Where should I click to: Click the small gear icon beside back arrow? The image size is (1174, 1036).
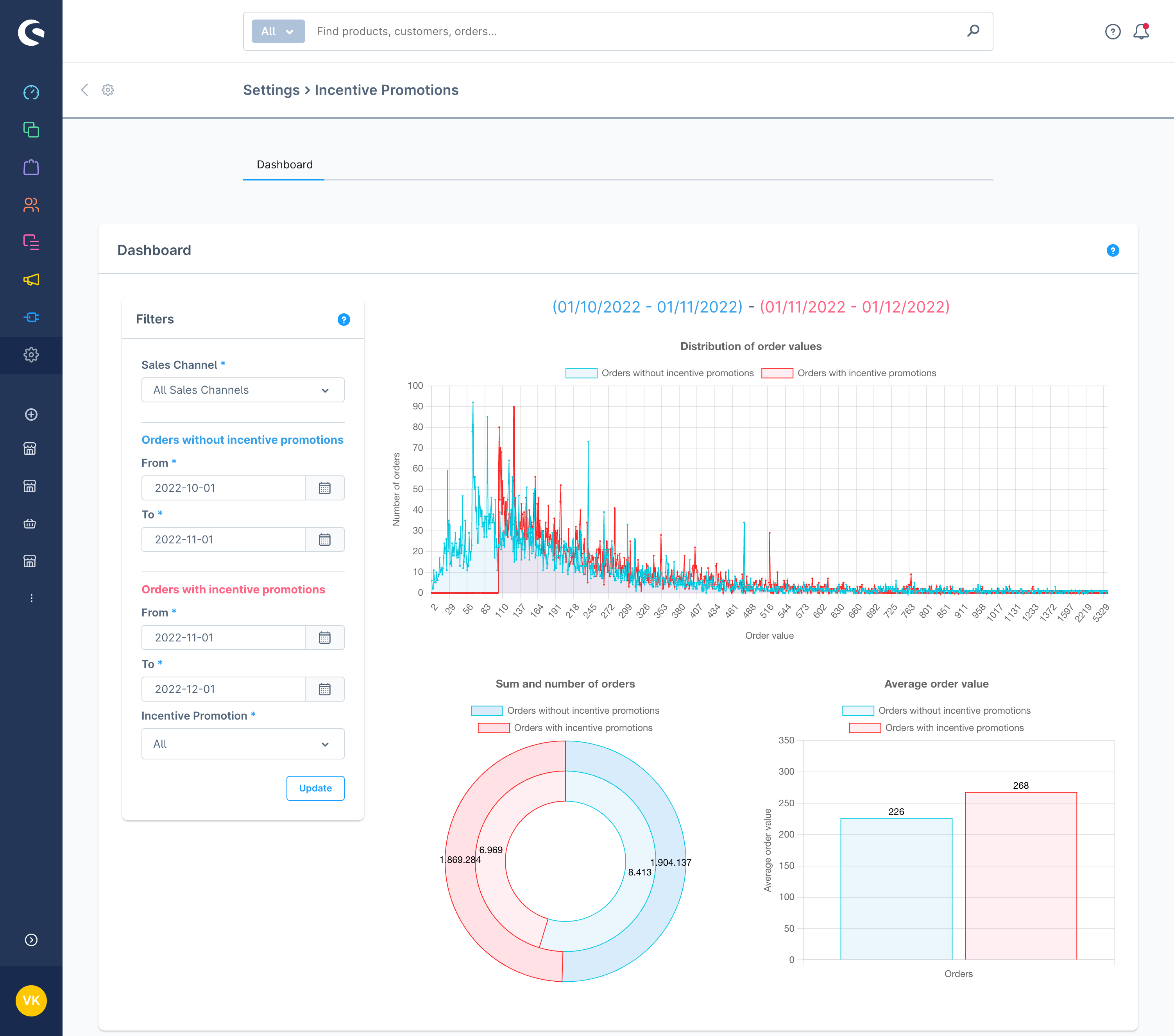108,89
